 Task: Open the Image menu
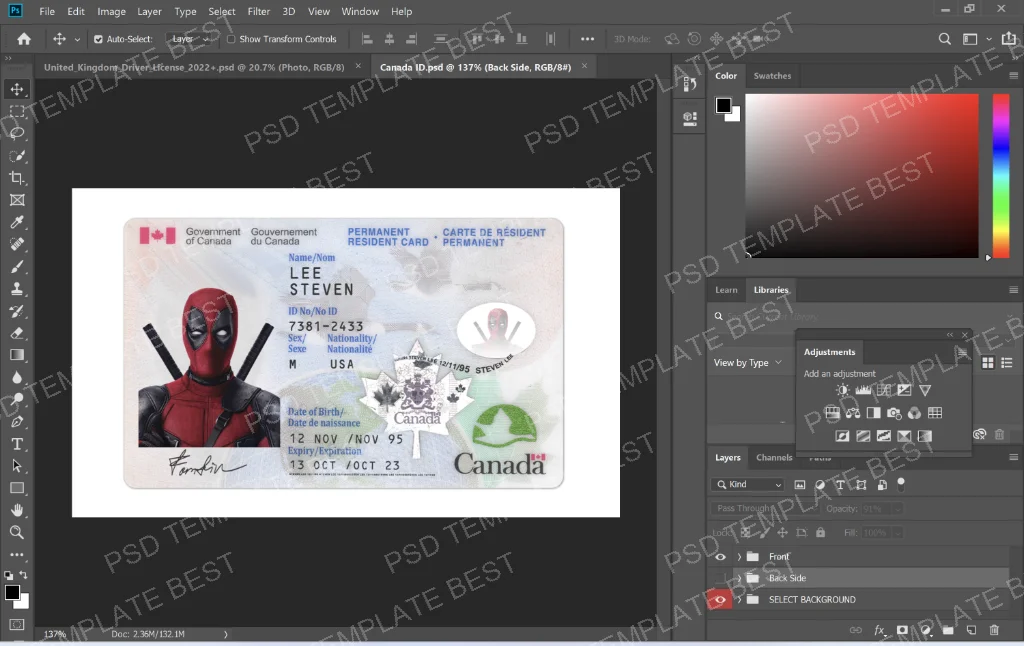point(111,11)
